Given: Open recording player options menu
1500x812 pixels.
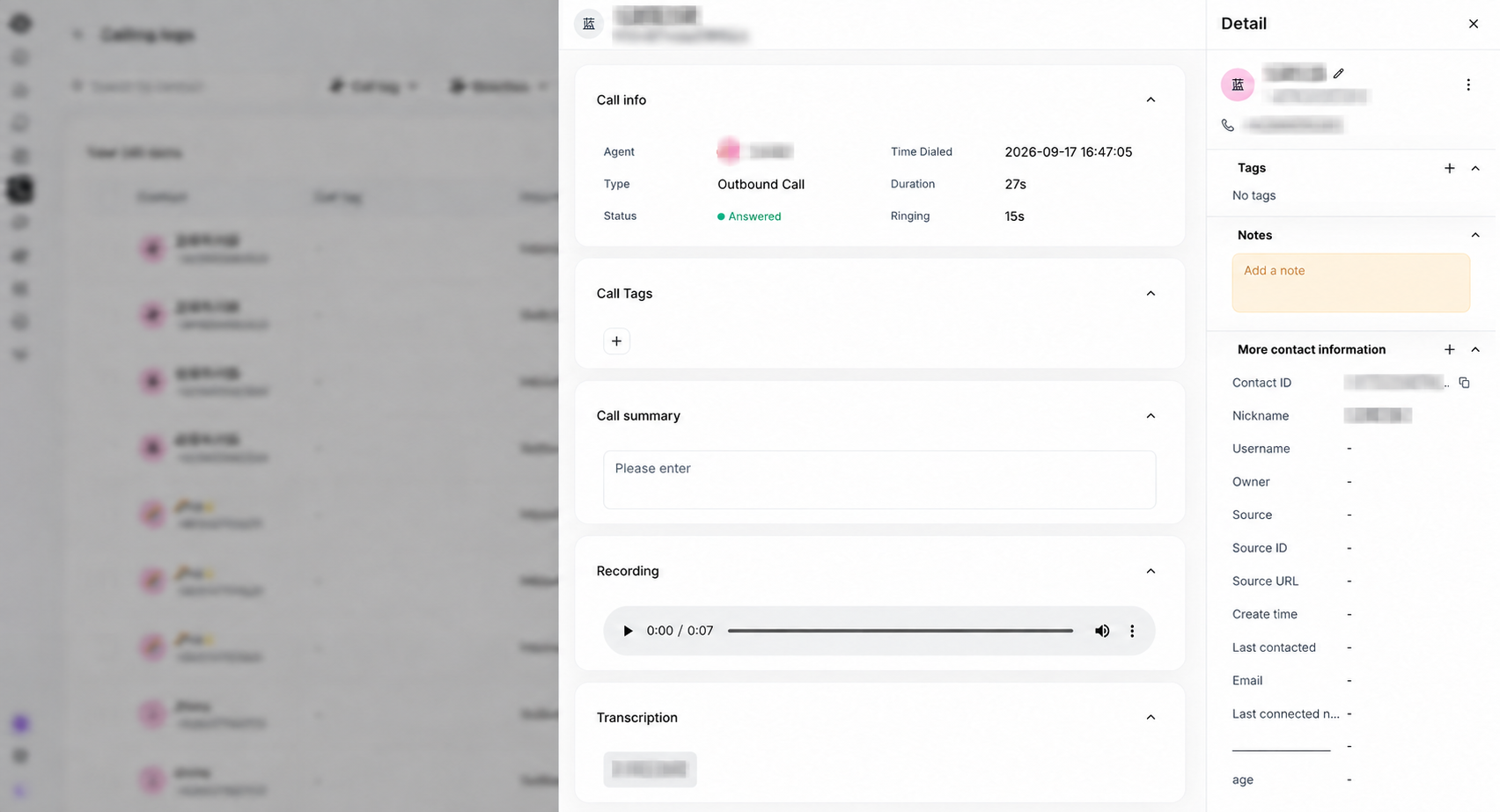Looking at the screenshot, I should (x=1132, y=631).
